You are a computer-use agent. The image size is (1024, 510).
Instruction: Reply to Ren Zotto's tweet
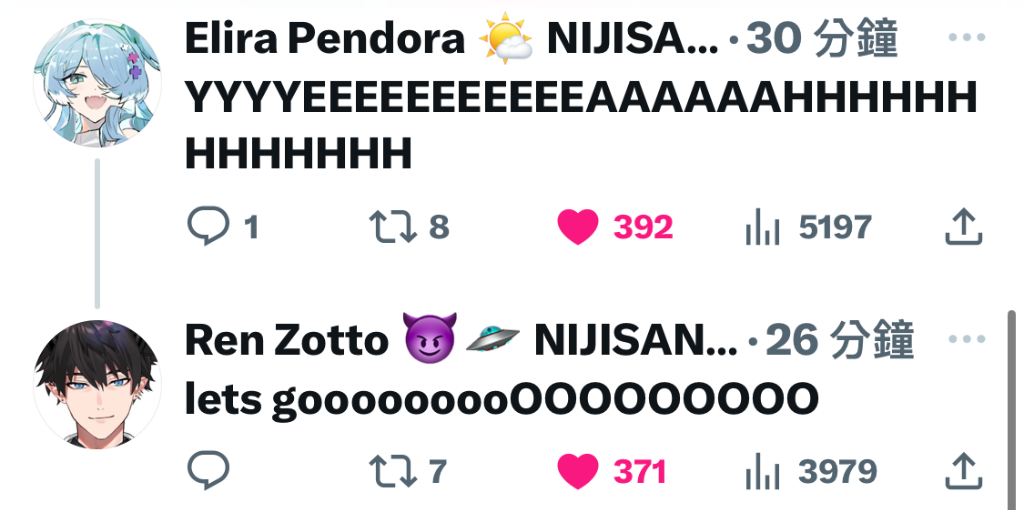(x=208, y=470)
